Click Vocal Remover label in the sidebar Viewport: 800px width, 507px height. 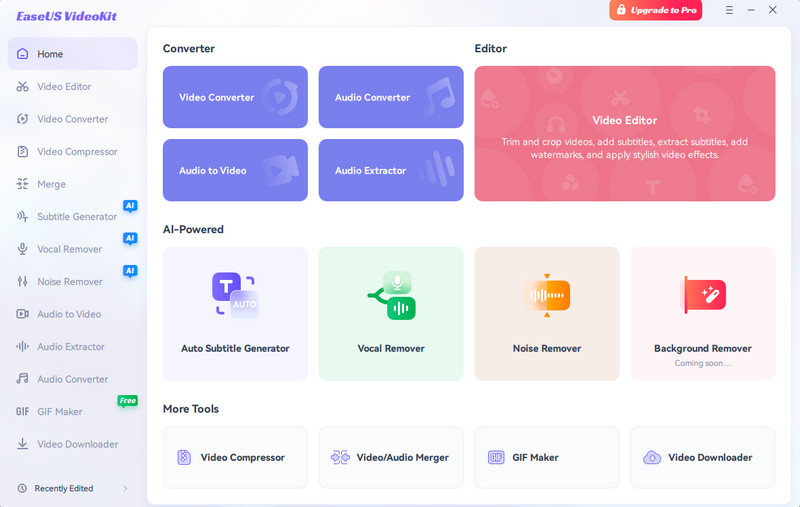[x=69, y=249]
